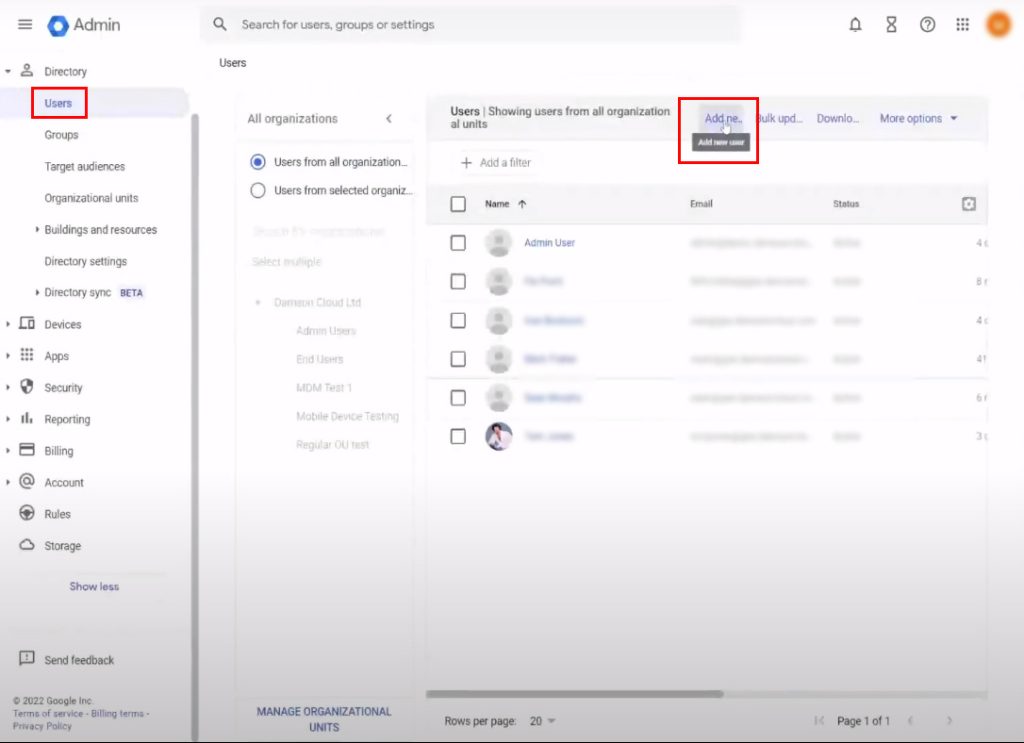This screenshot has height=743, width=1024.
Task: Open the account profile avatar
Action: [x=999, y=25]
